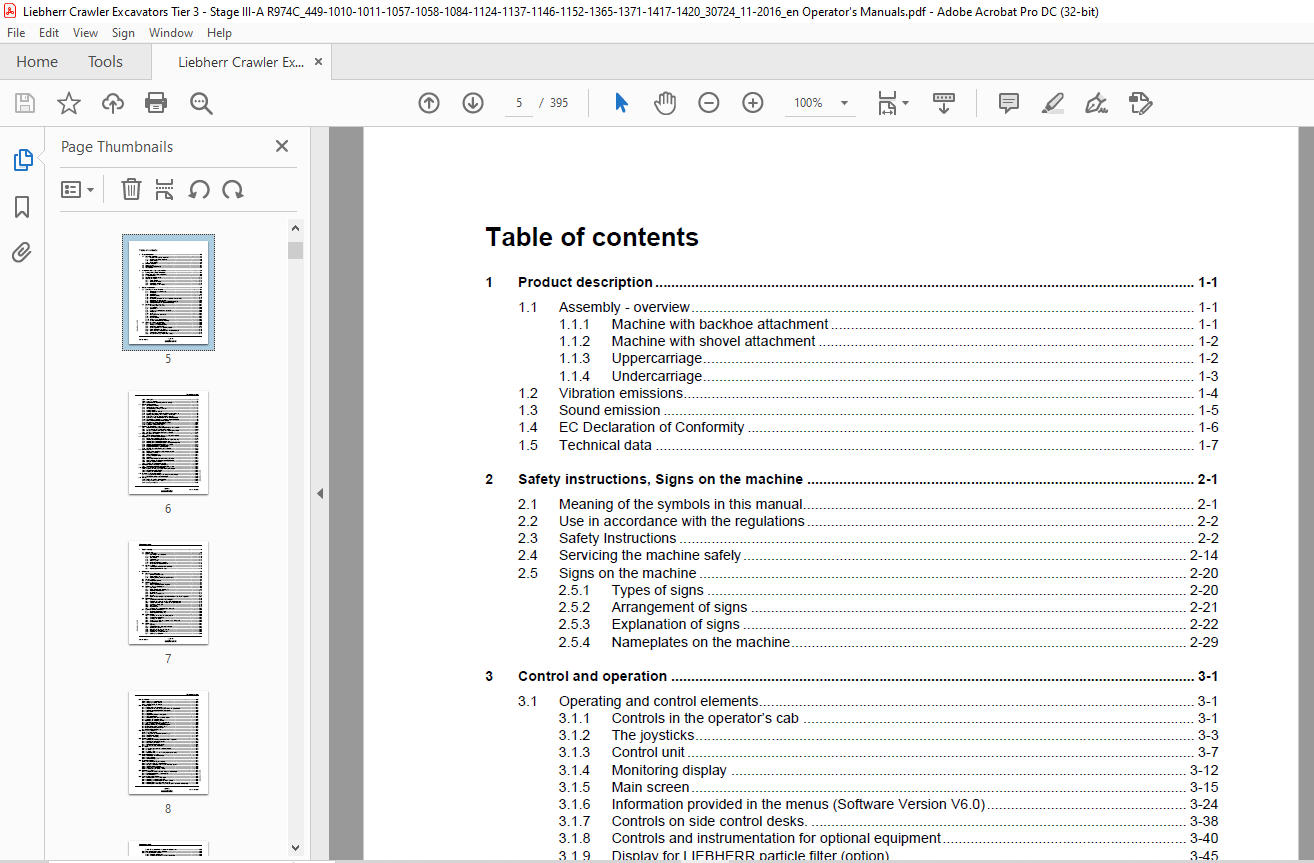Activate the Hand pan tool

[665, 103]
